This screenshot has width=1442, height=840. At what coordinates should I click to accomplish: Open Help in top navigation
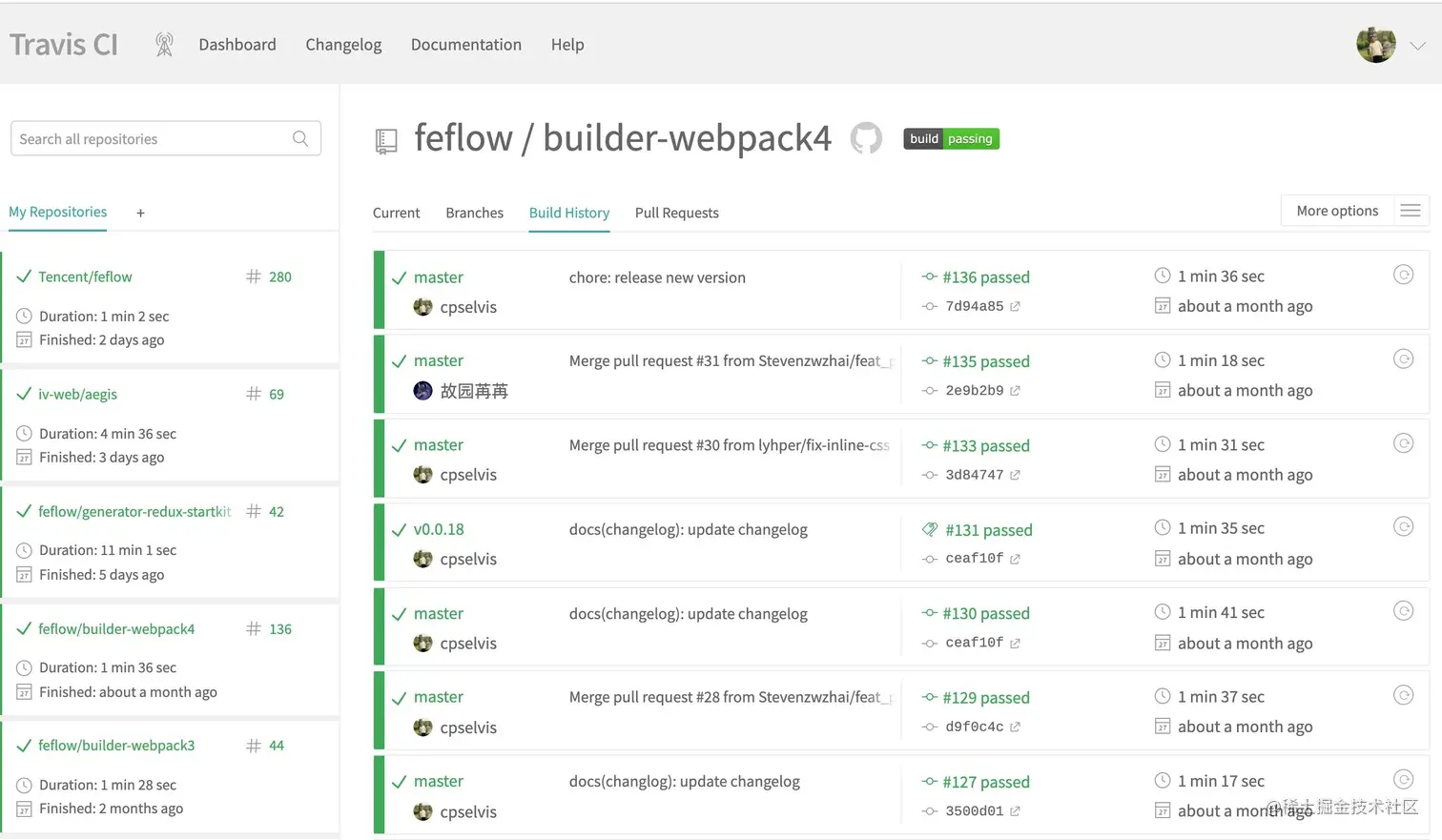[x=567, y=45]
